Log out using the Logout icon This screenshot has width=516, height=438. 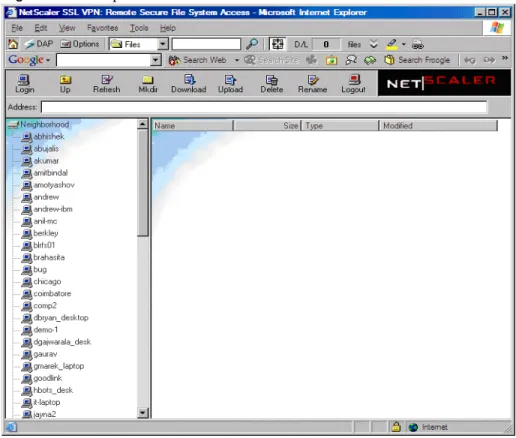point(353,84)
